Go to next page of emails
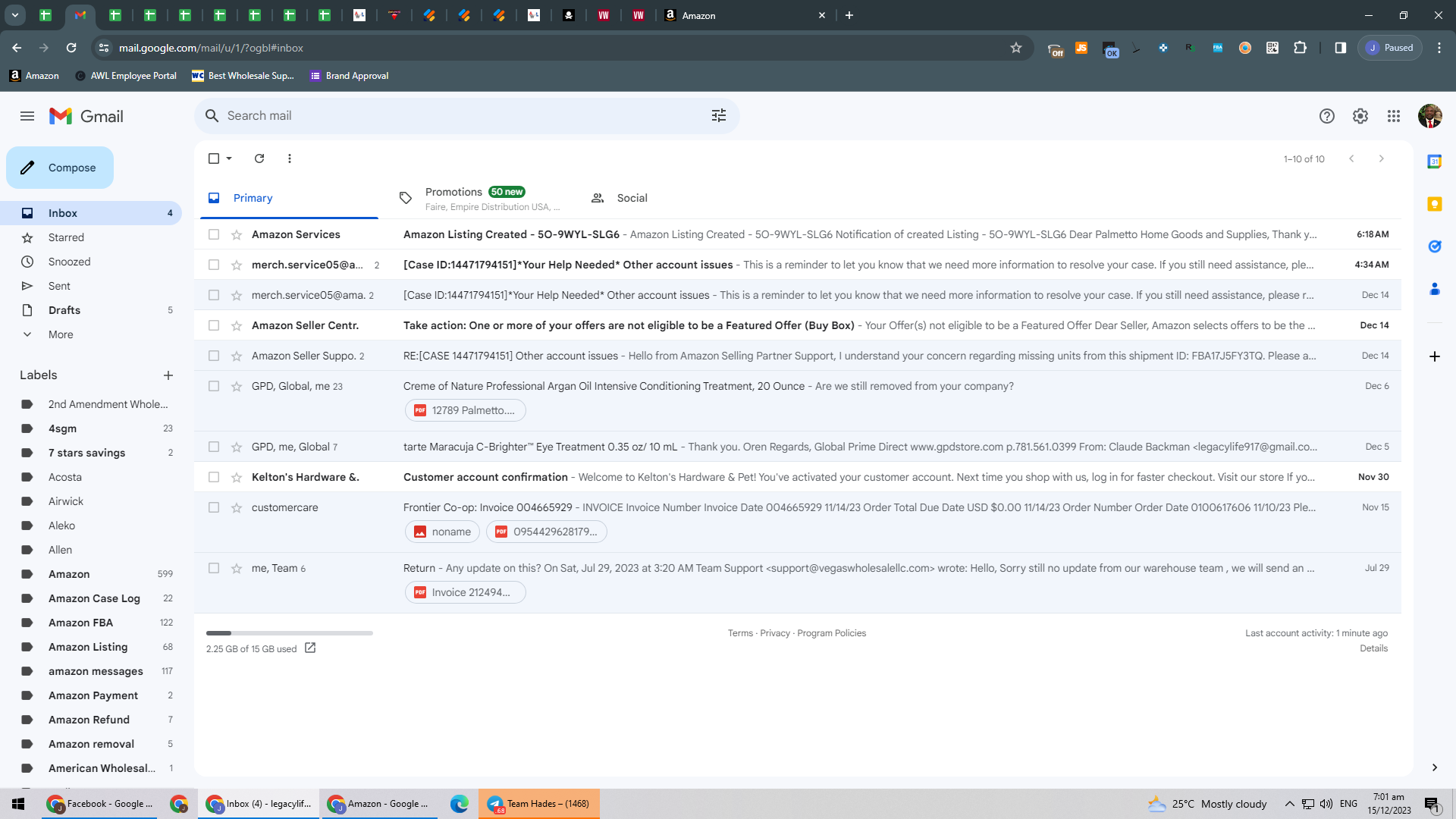The width and height of the screenshot is (1456, 819). point(1382,158)
